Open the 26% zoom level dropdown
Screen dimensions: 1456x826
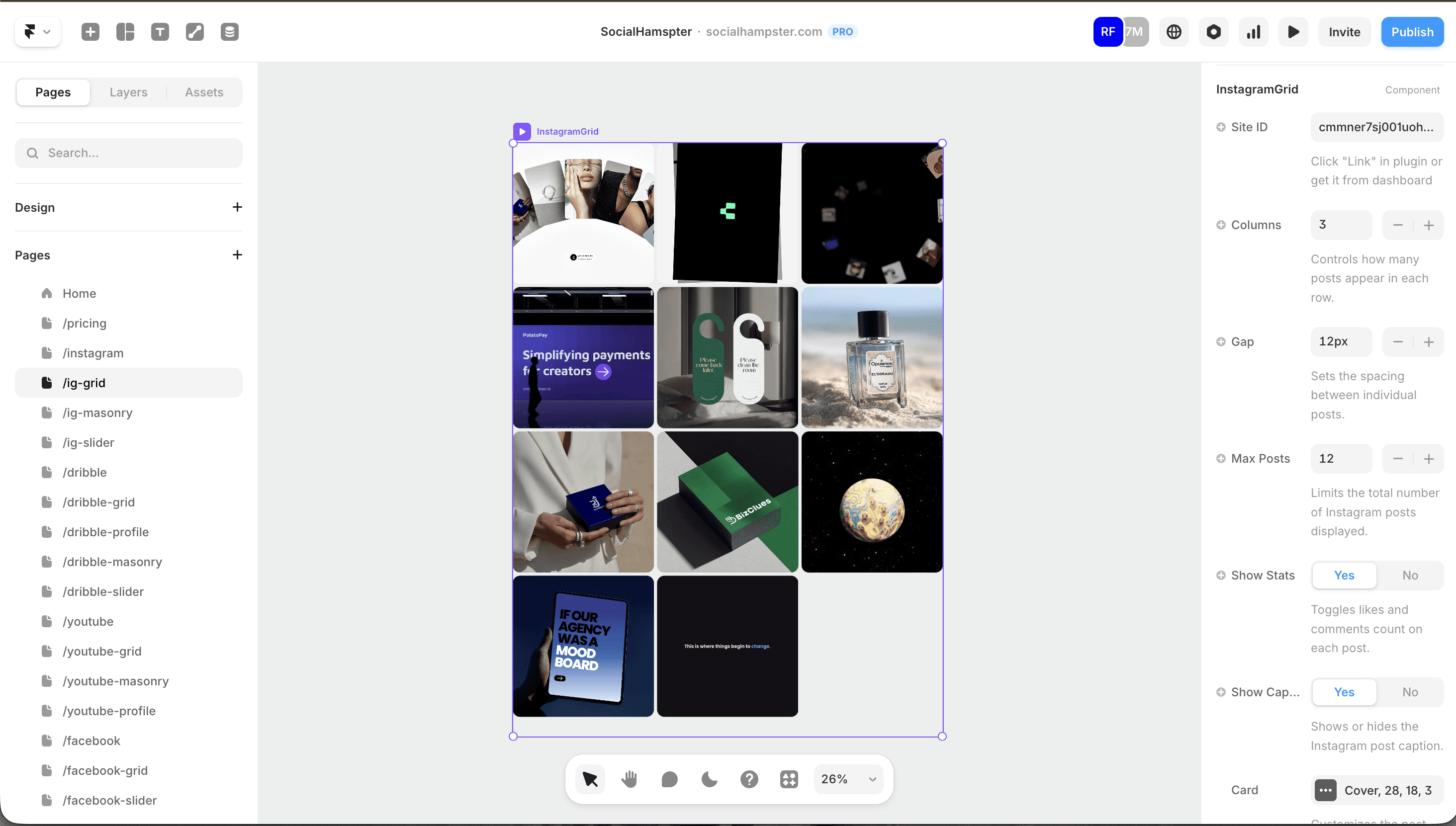click(849, 779)
